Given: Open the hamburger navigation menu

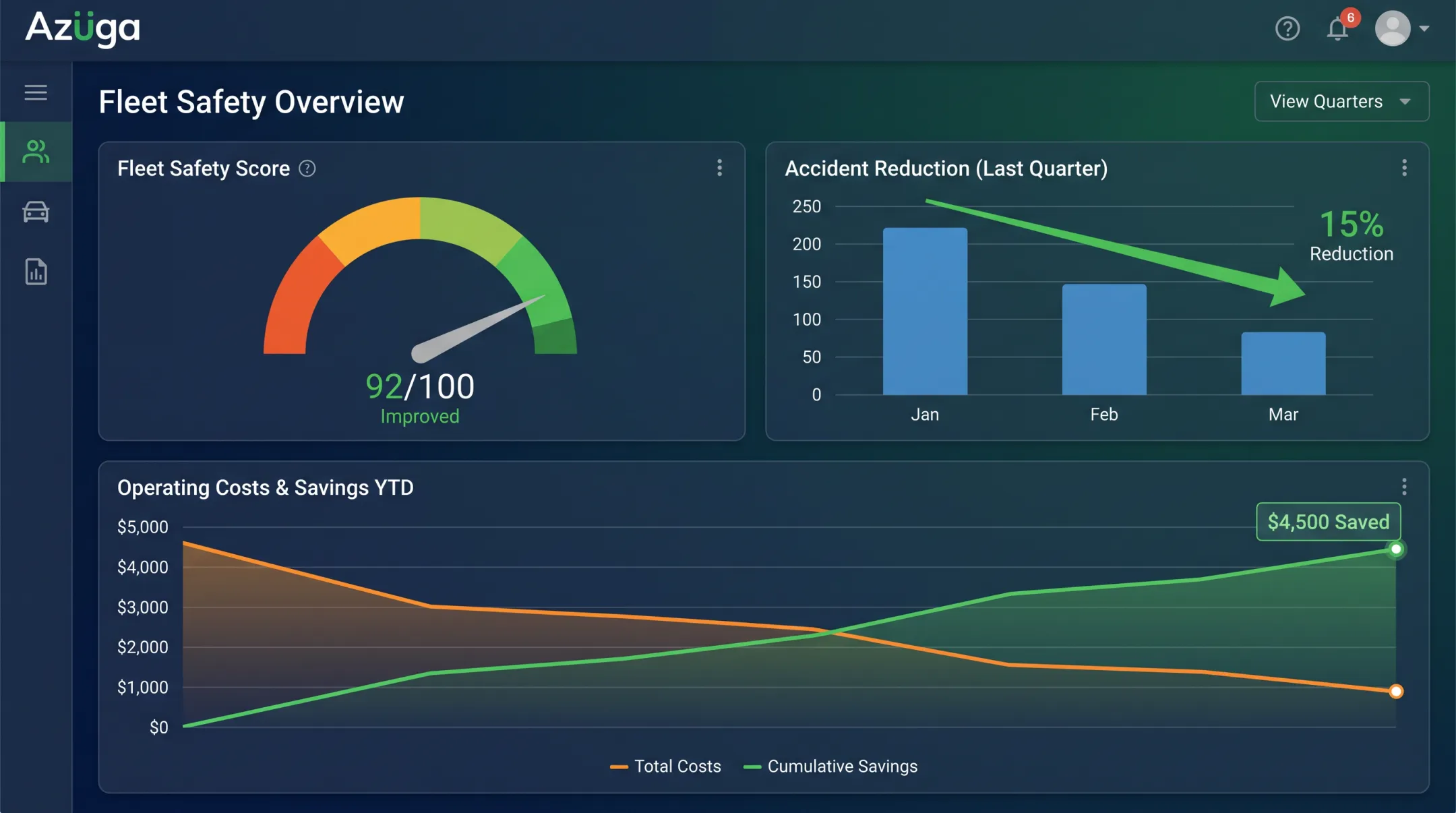Looking at the screenshot, I should point(36,92).
